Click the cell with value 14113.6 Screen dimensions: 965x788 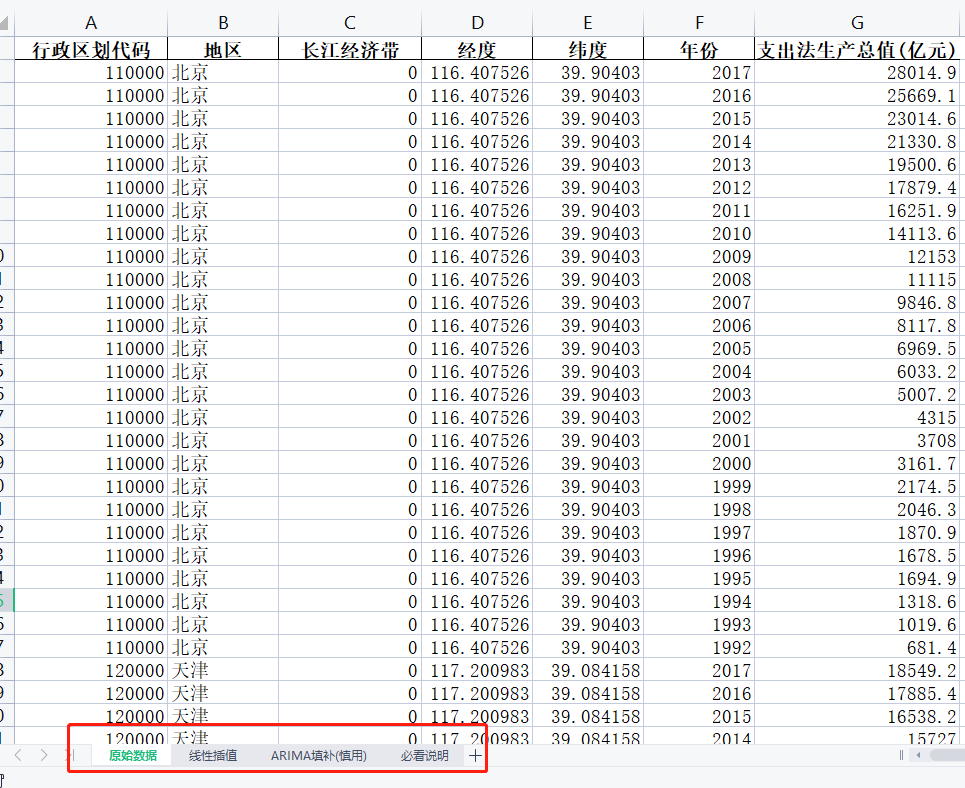857,233
